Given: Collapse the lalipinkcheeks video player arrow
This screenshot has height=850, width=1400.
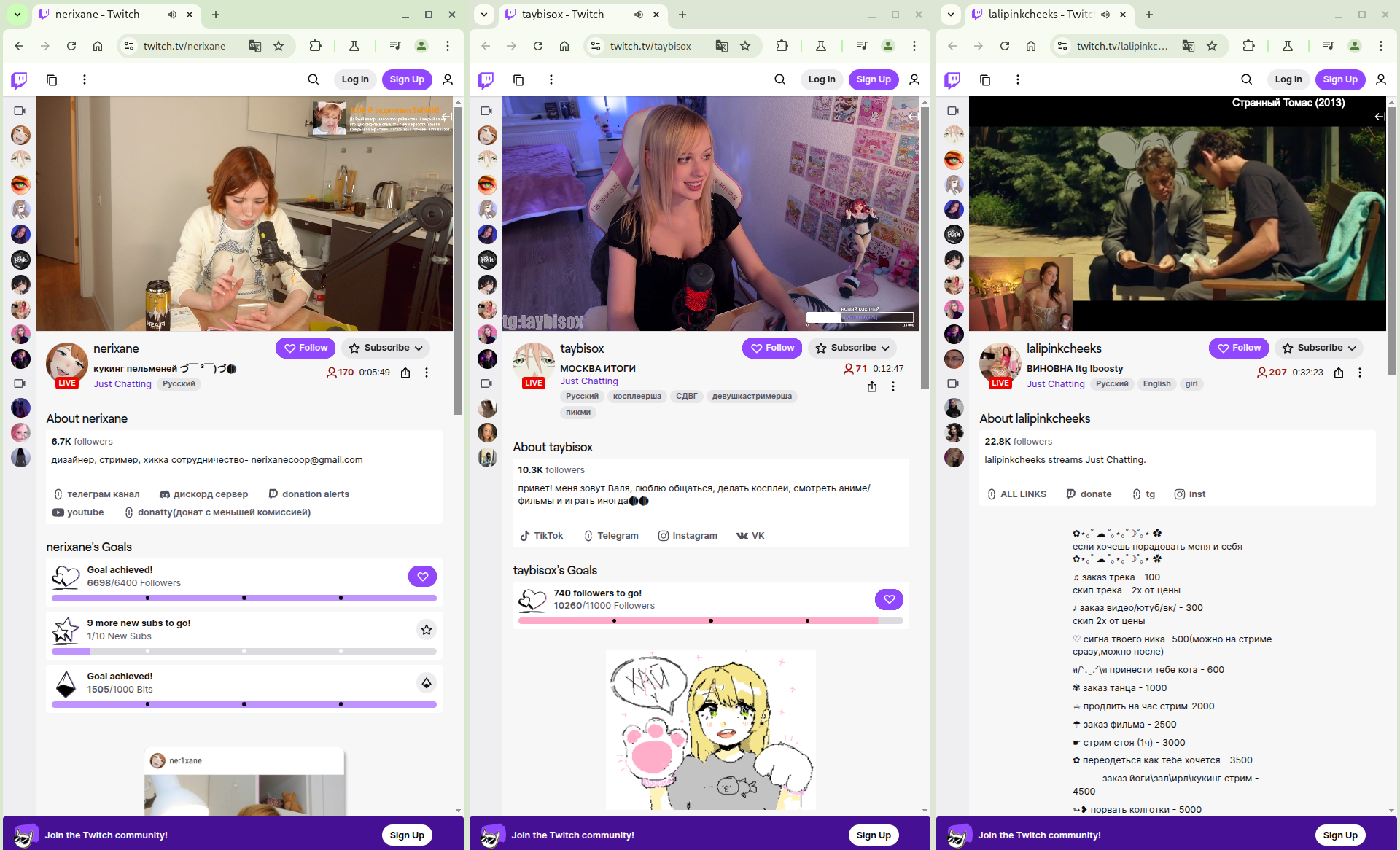Looking at the screenshot, I should click(1379, 117).
